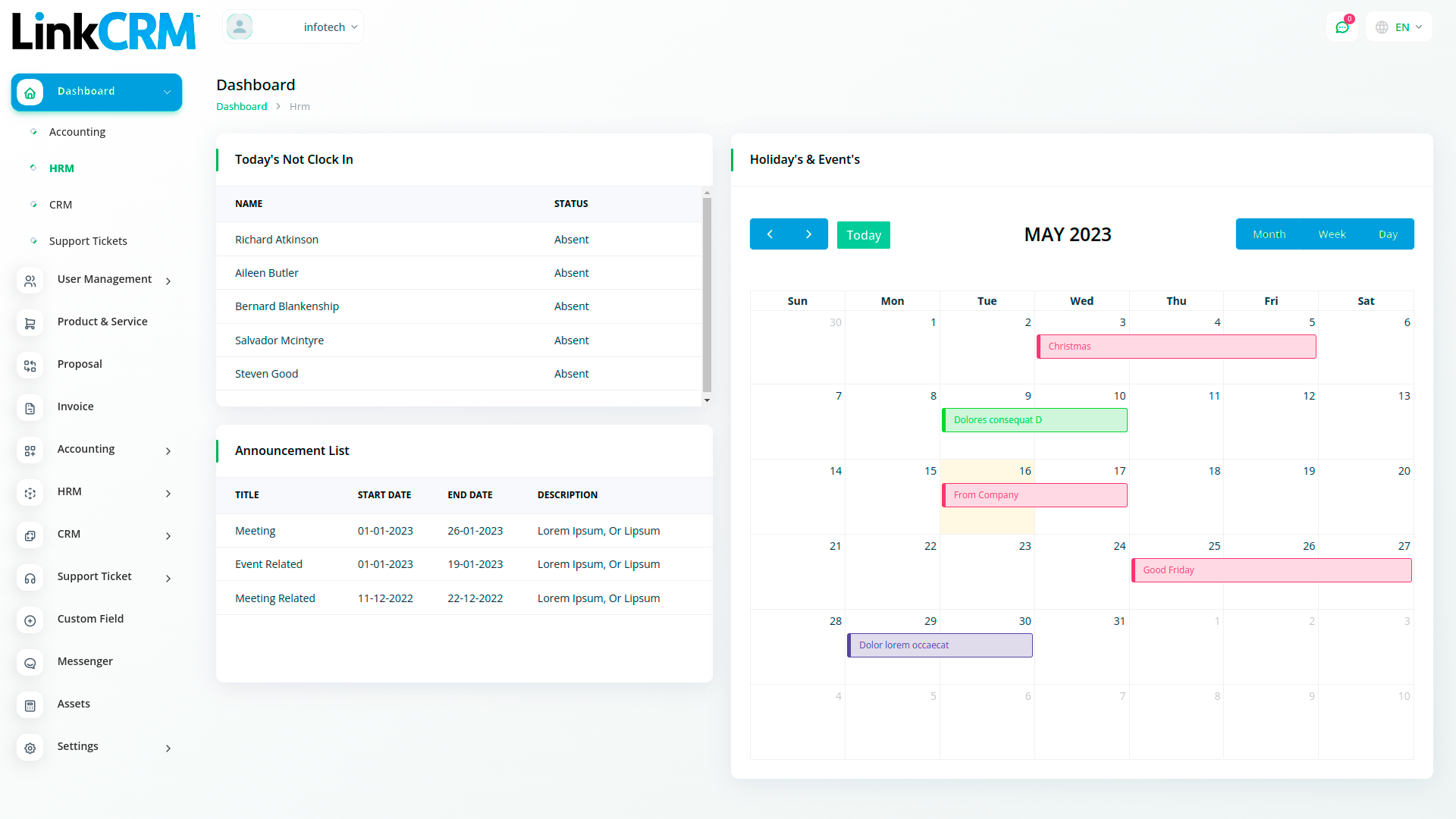This screenshot has width=1456, height=819.
Task: Expand the User Management menu
Action: [x=105, y=279]
